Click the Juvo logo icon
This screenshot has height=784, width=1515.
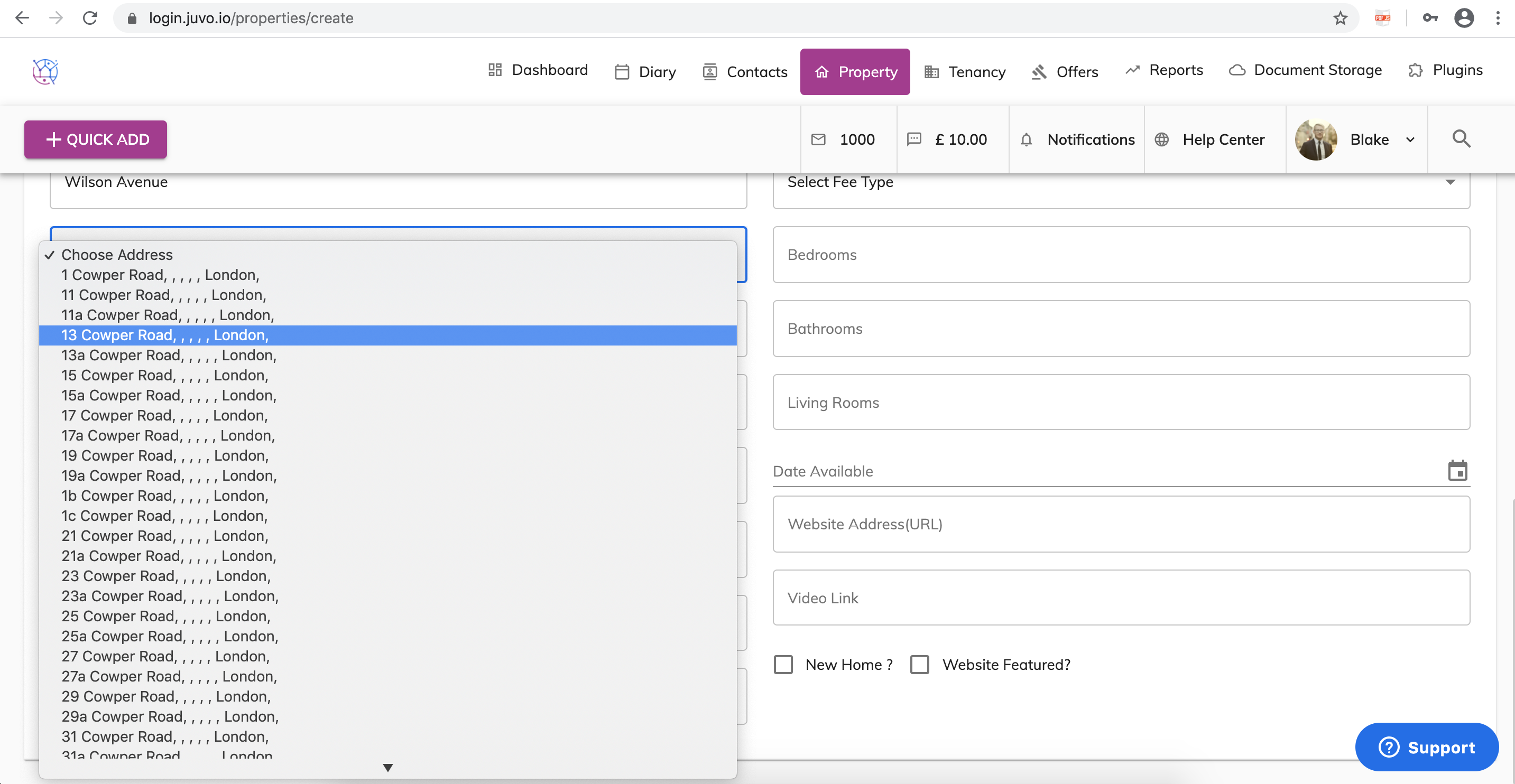45,72
